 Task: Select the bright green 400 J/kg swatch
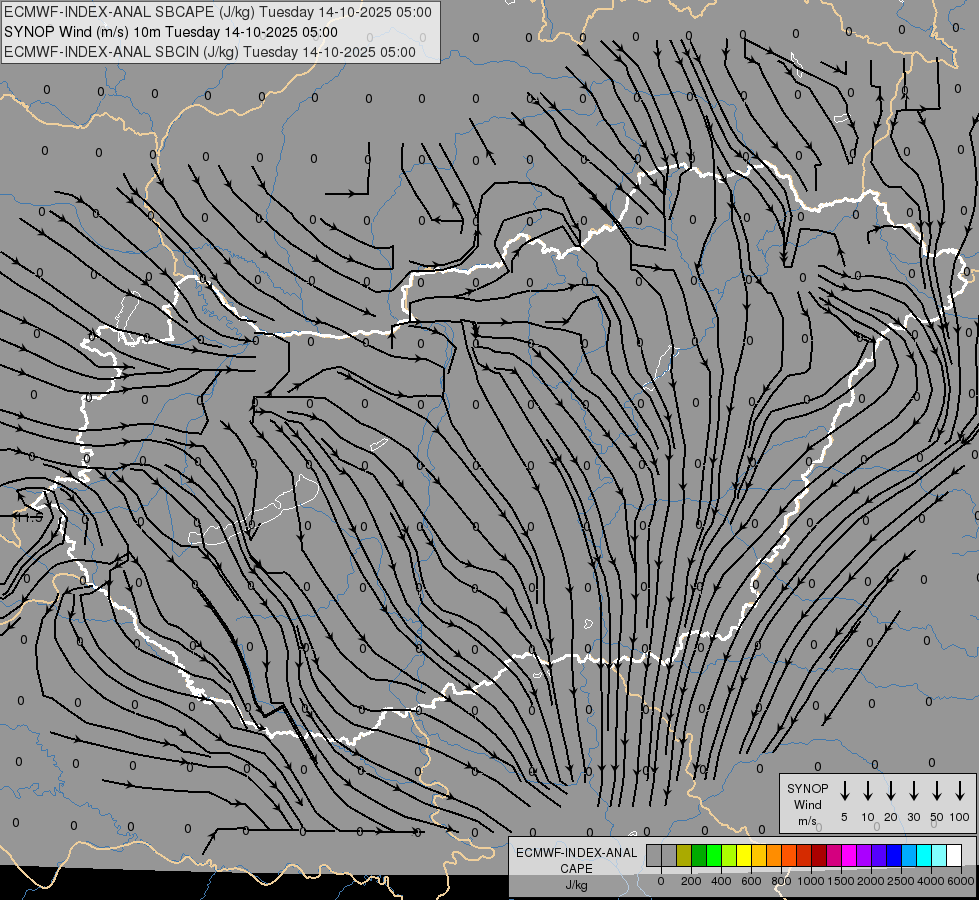tap(714, 855)
